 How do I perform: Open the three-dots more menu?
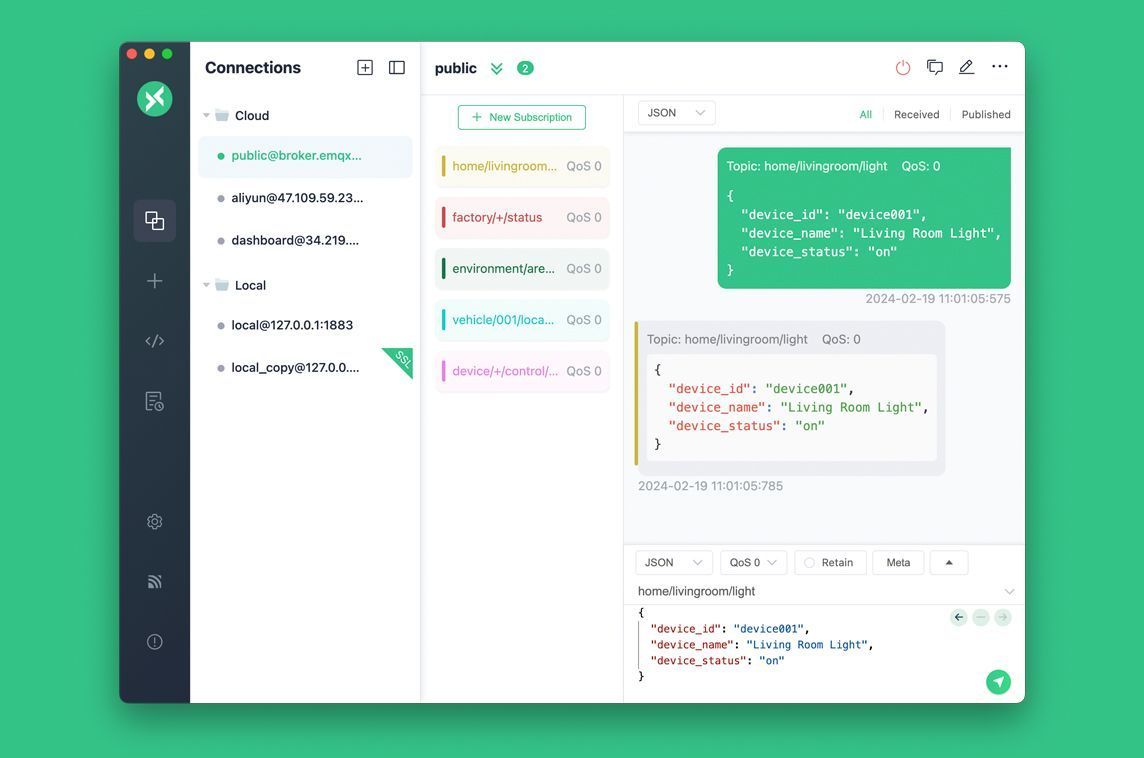pyautogui.click(x=1000, y=66)
